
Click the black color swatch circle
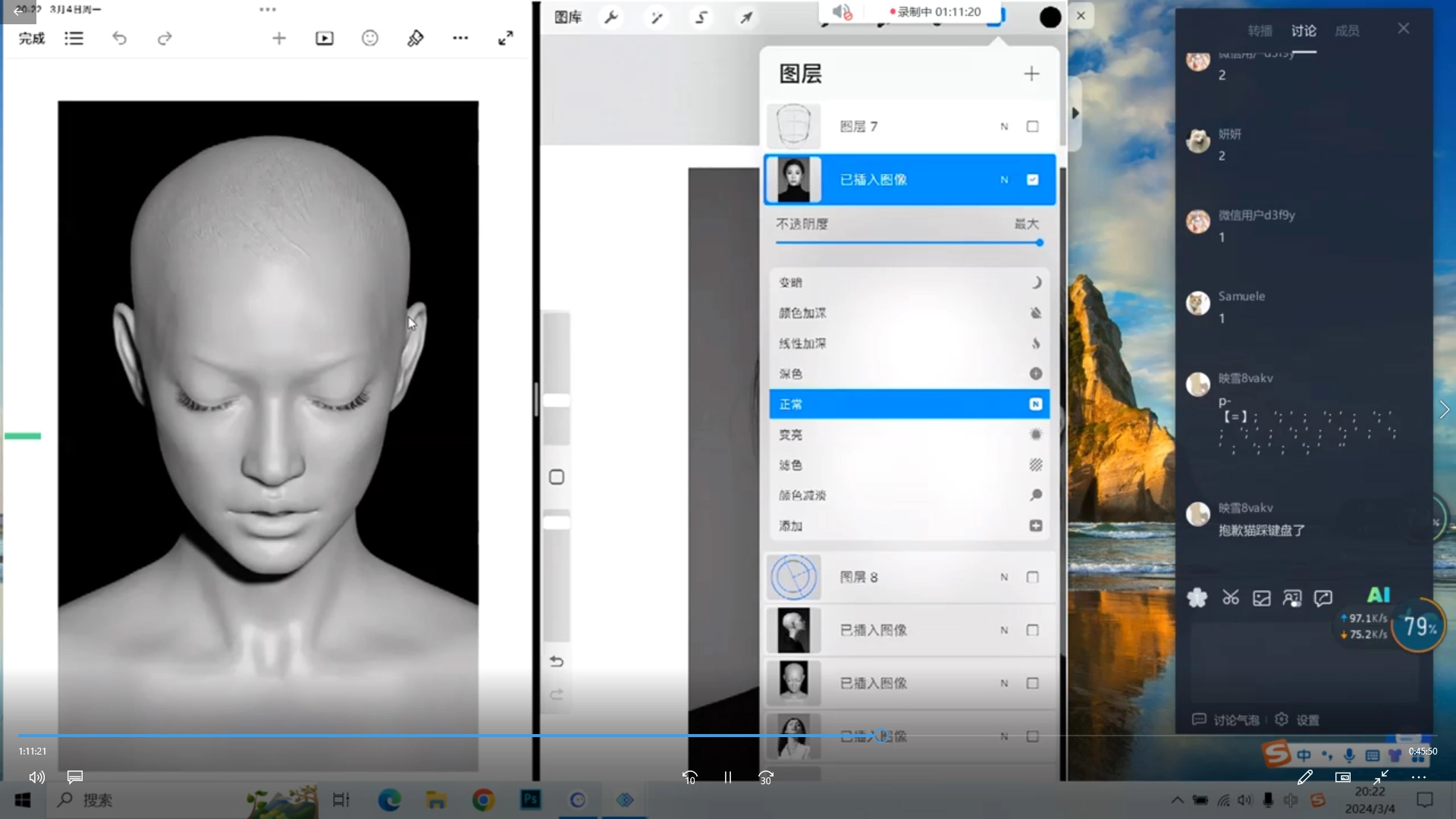pos(1050,17)
